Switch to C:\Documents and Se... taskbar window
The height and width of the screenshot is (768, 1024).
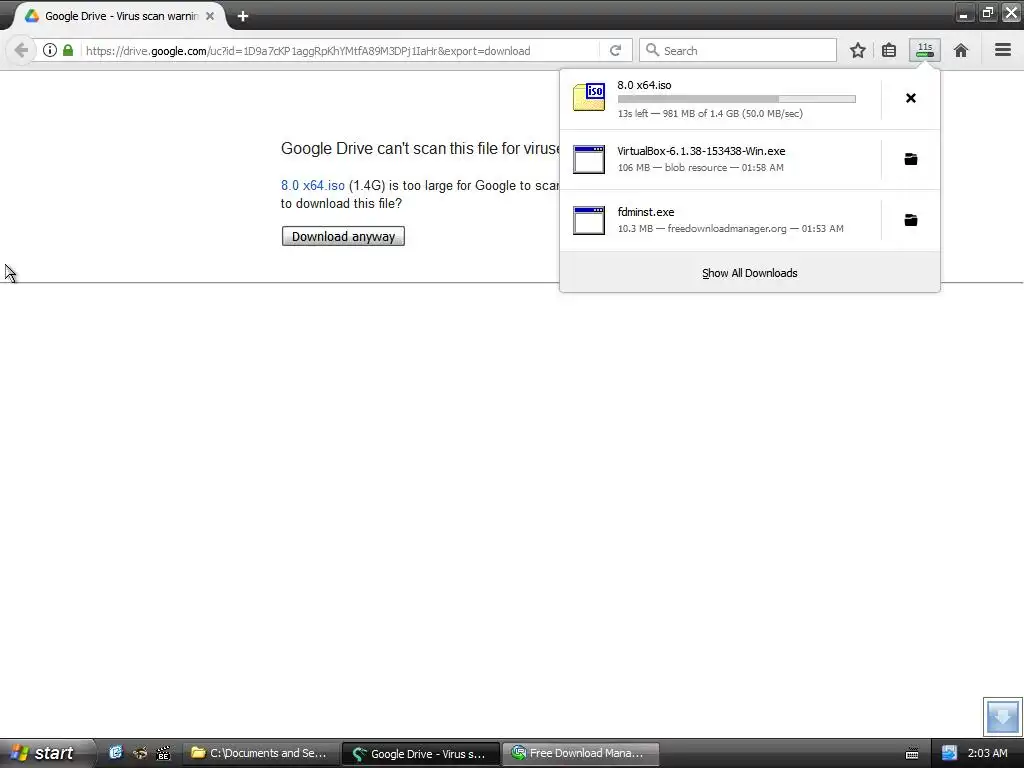click(260, 753)
